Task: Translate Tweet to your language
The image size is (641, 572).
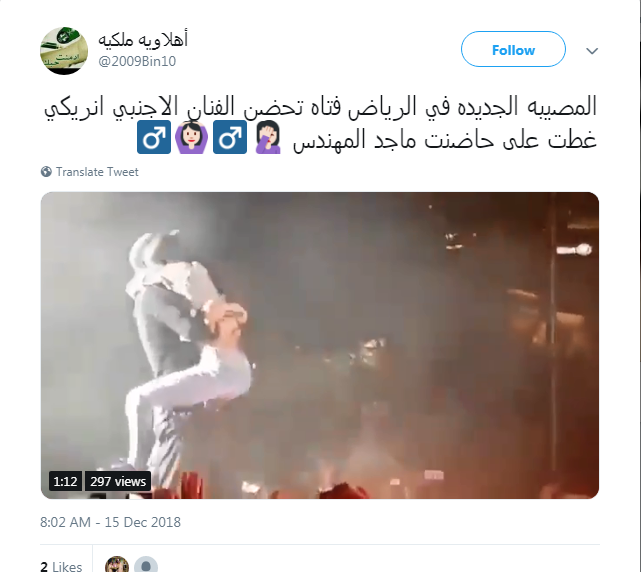Action: (x=97, y=172)
